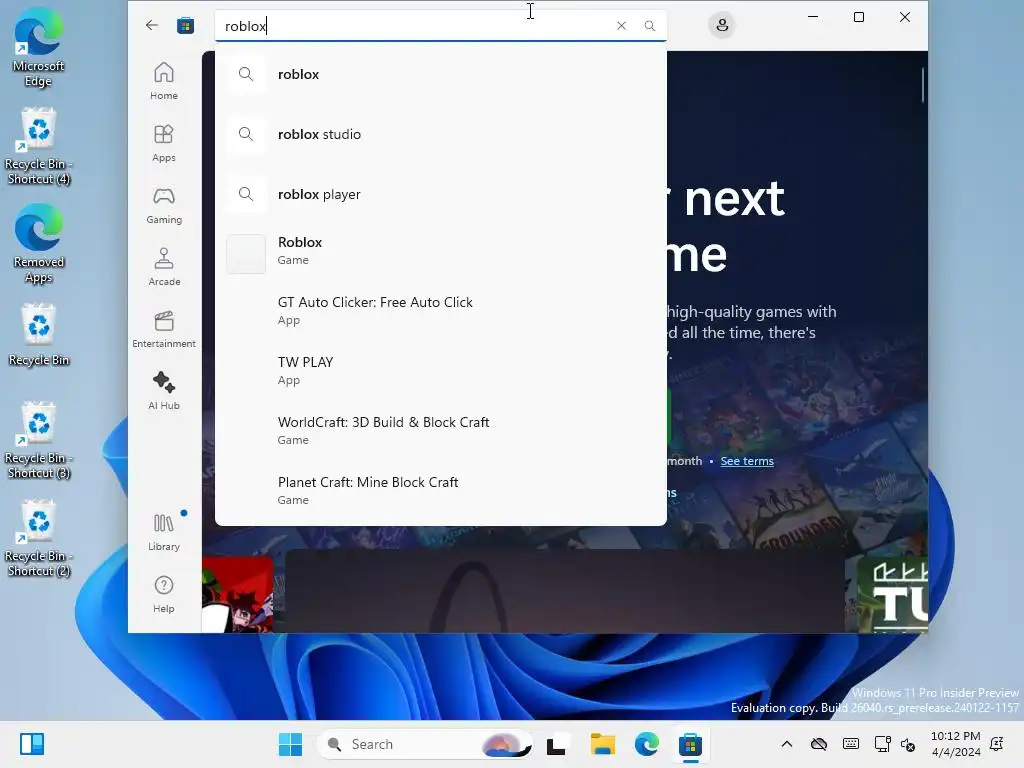Clear the search box with the X

[621, 25]
